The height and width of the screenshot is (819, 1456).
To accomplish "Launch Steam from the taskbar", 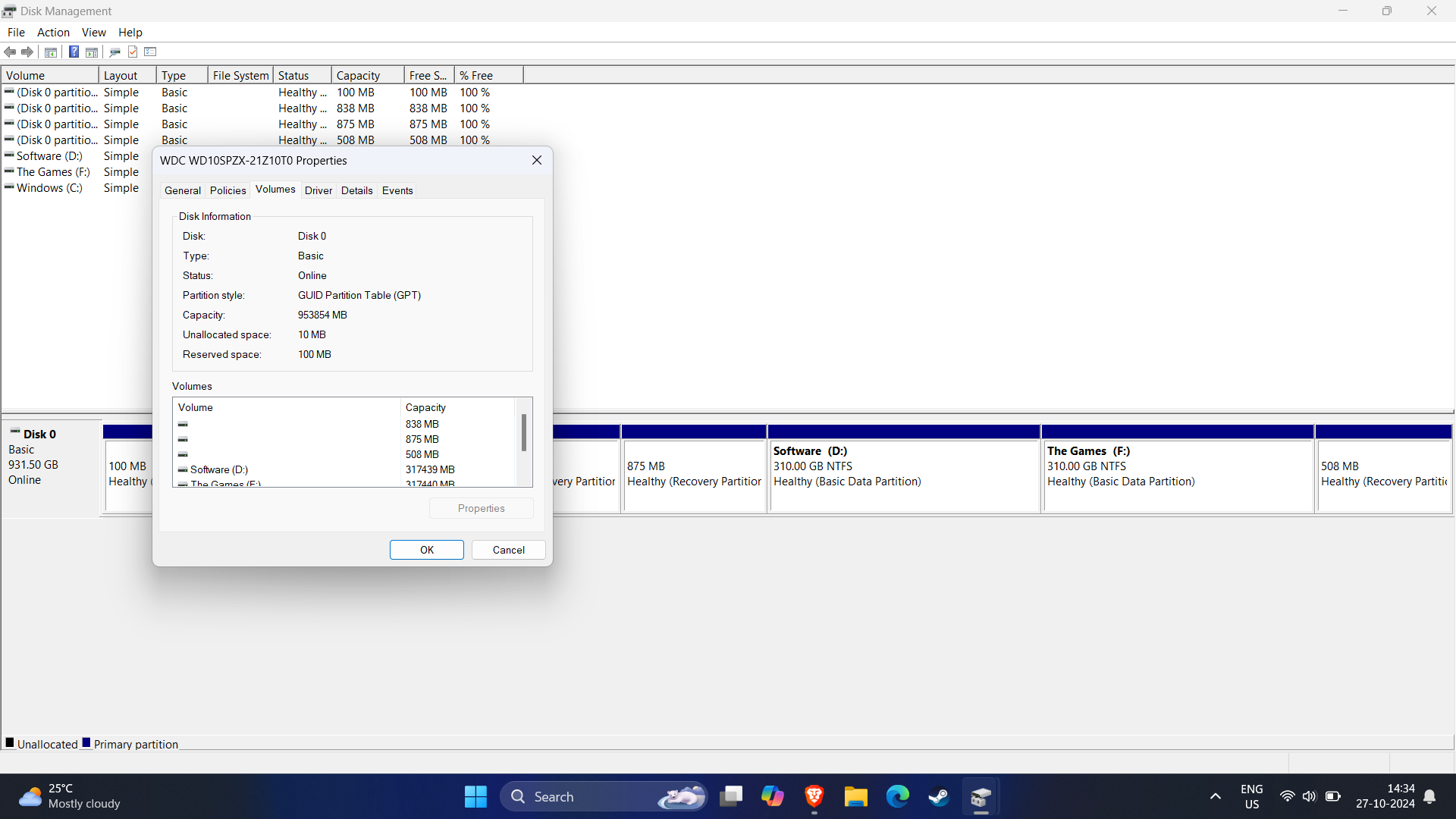I will point(938,796).
